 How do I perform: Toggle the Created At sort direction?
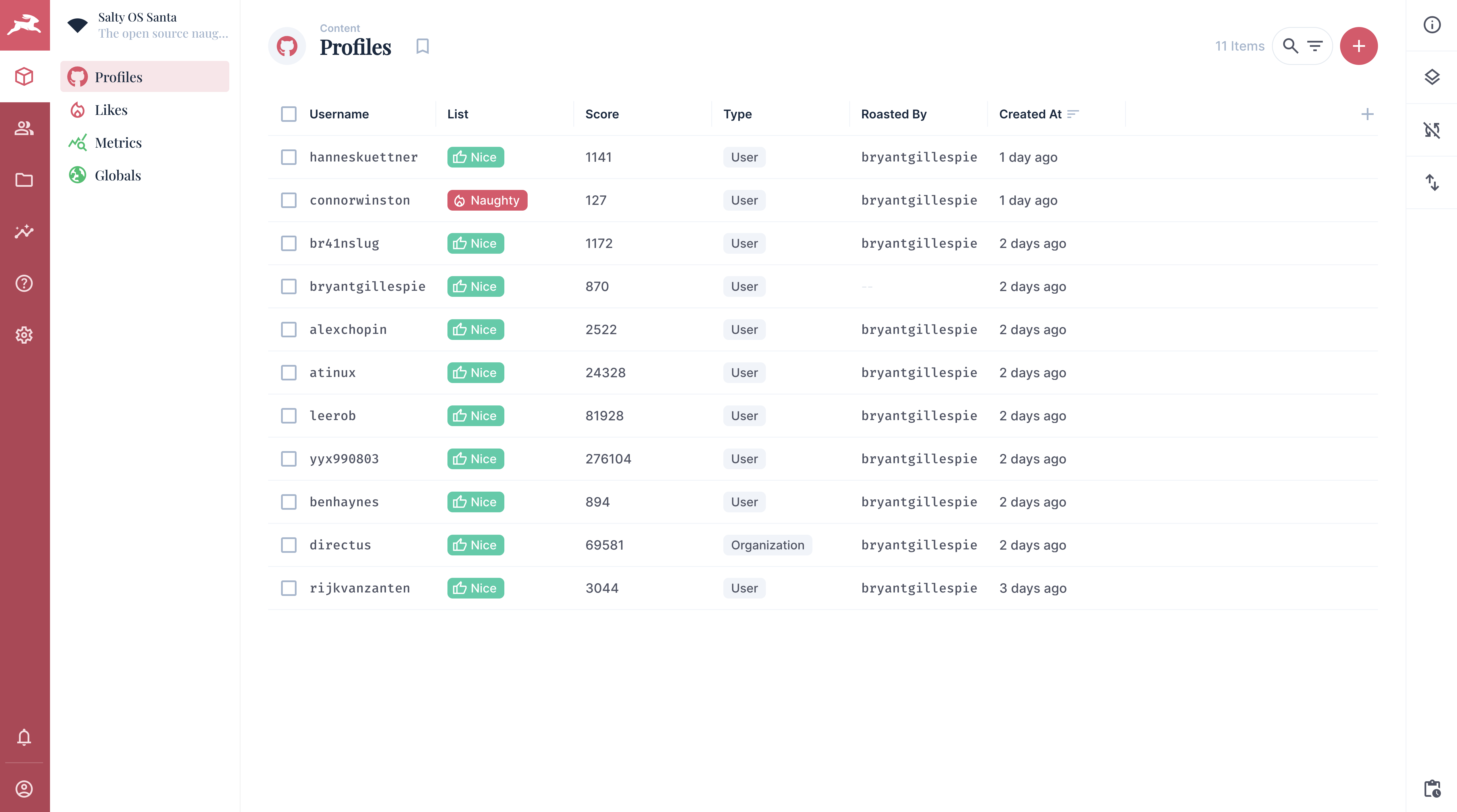(x=1073, y=114)
